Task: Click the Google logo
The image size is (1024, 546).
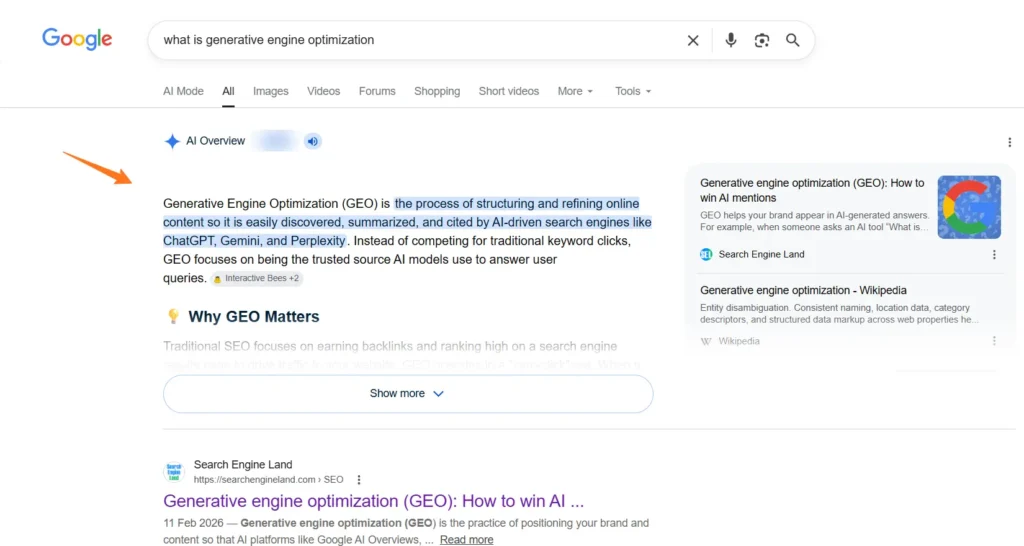Action: pyautogui.click(x=77, y=39)
